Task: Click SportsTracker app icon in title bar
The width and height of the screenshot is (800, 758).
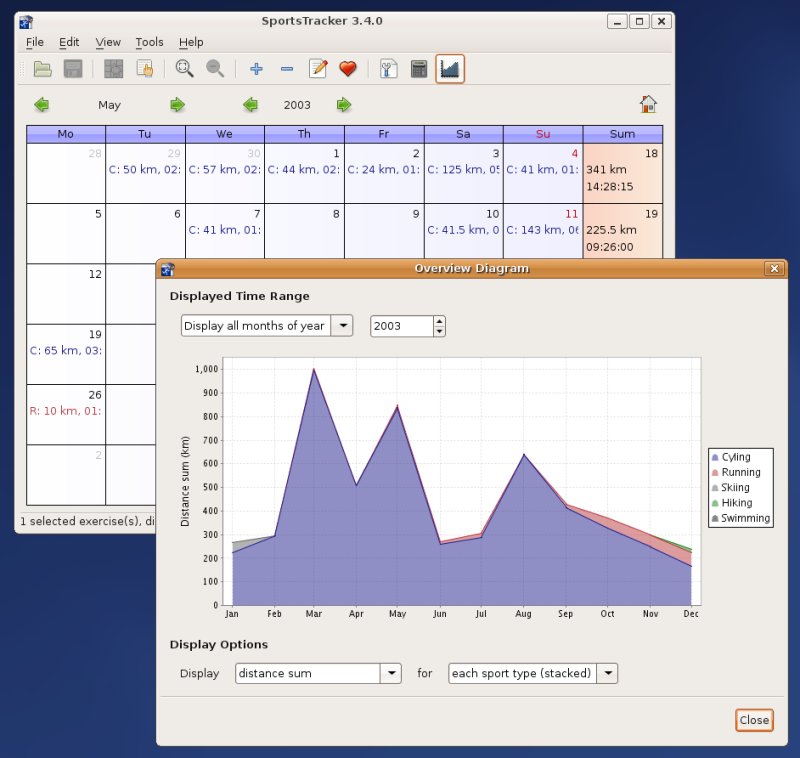Action: coord(26,22)
